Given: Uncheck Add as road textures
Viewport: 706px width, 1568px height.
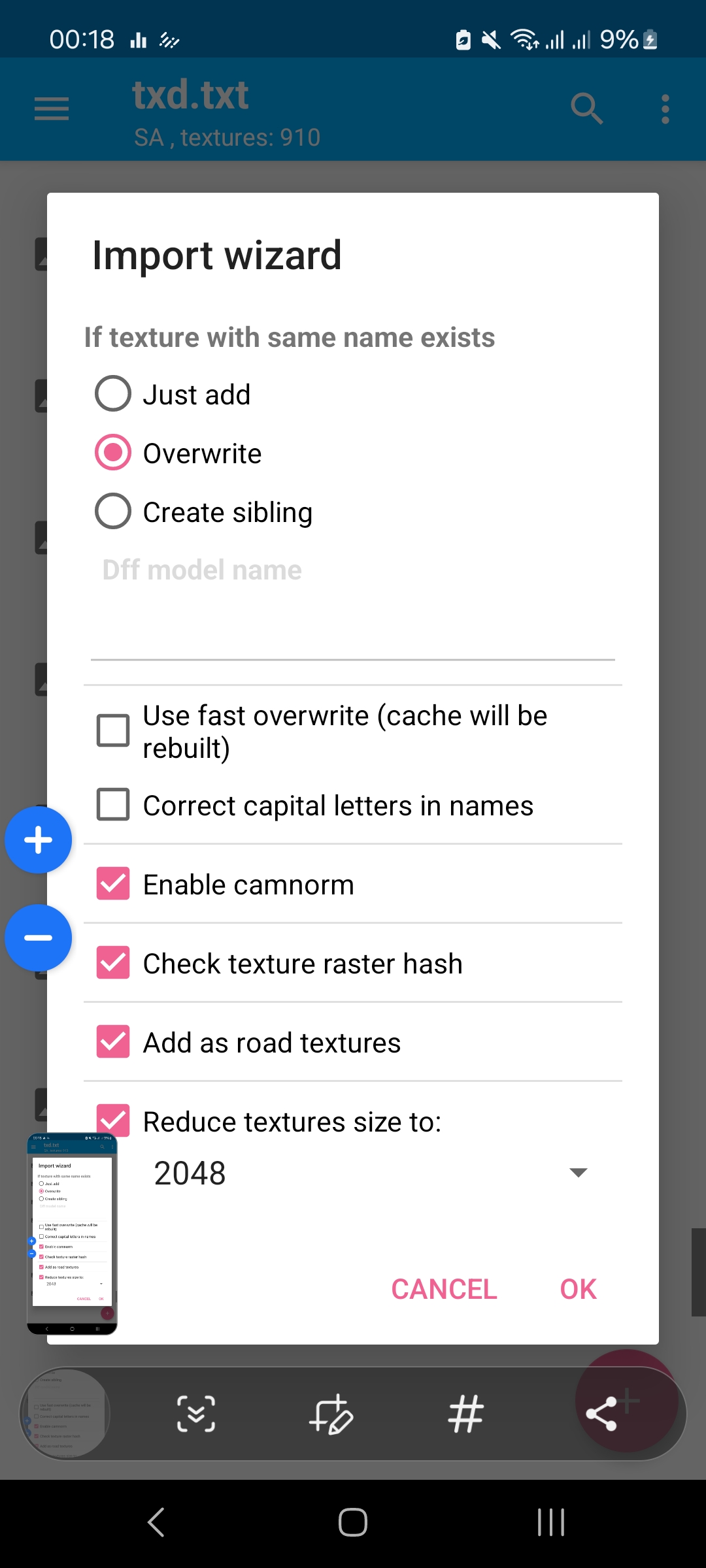Looking at the screenshot, I should pos(113,1041).
